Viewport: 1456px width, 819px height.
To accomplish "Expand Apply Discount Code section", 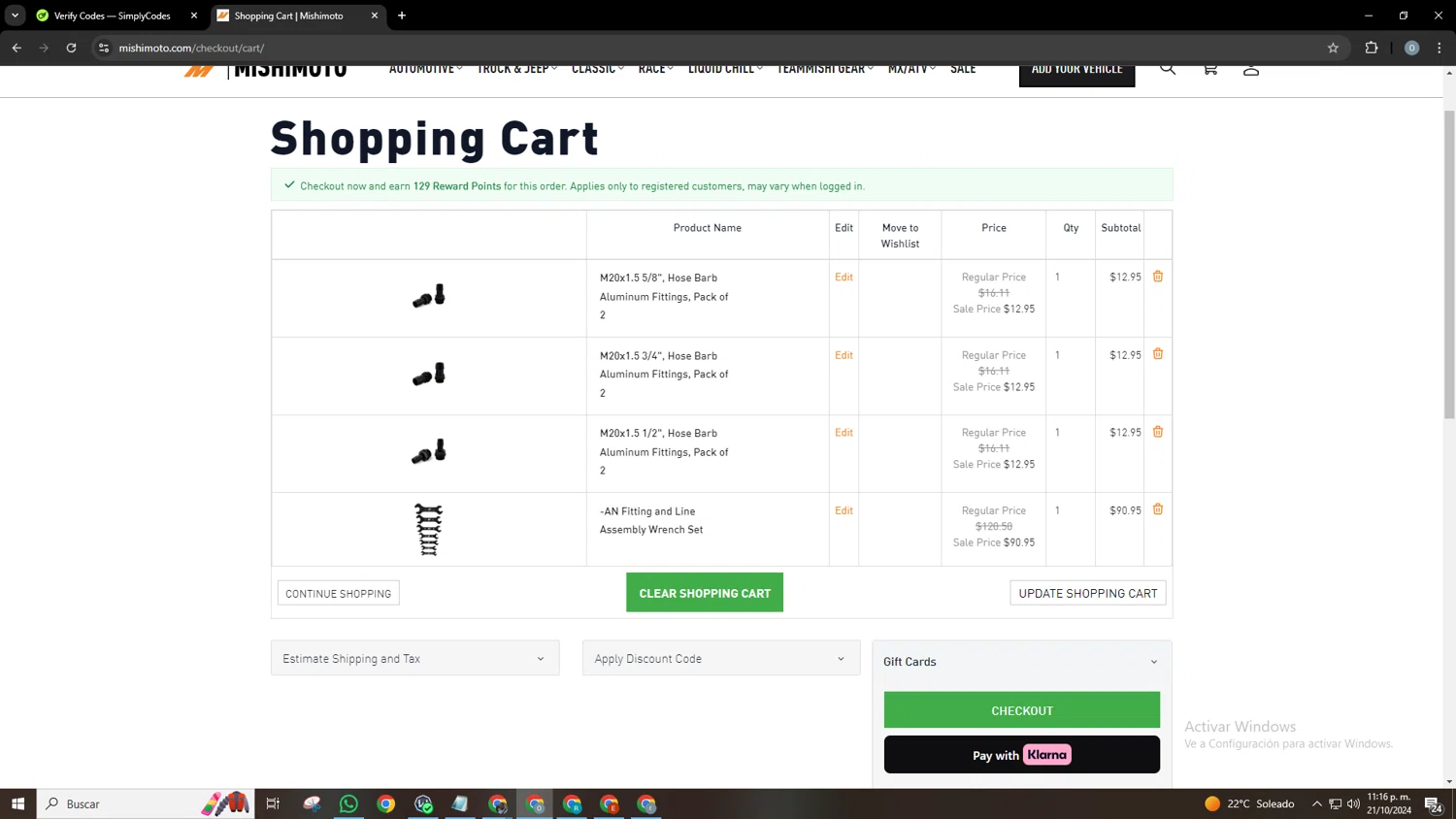I will (x=720, y=658).
